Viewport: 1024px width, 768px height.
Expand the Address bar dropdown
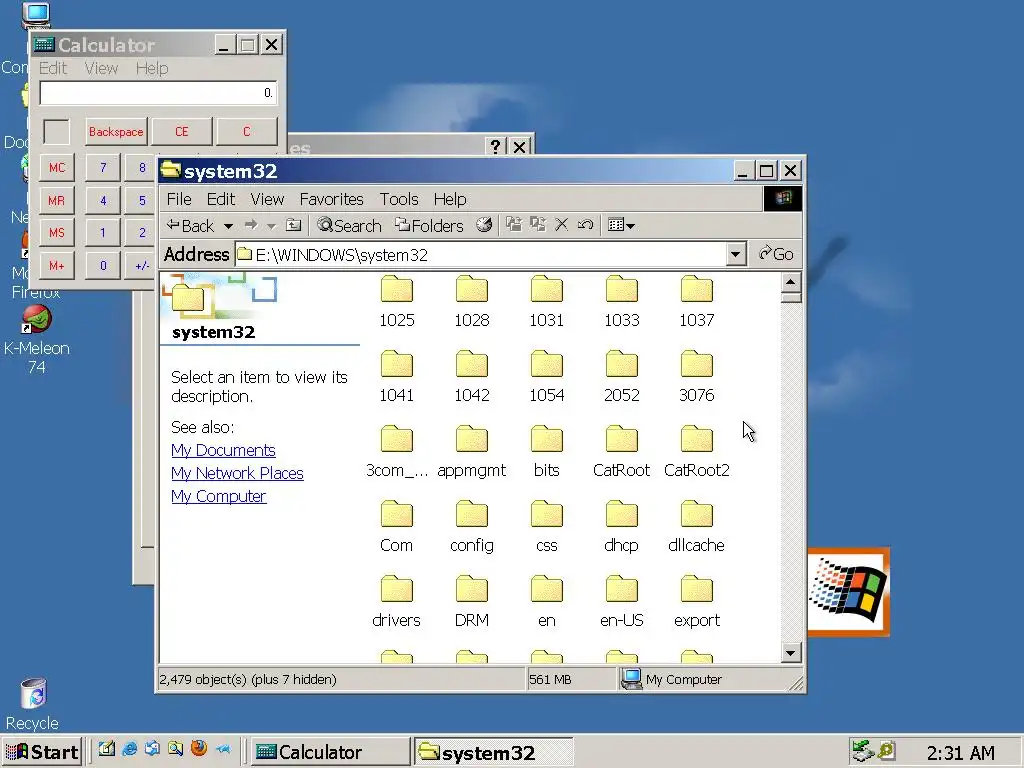tap(735, 254)
